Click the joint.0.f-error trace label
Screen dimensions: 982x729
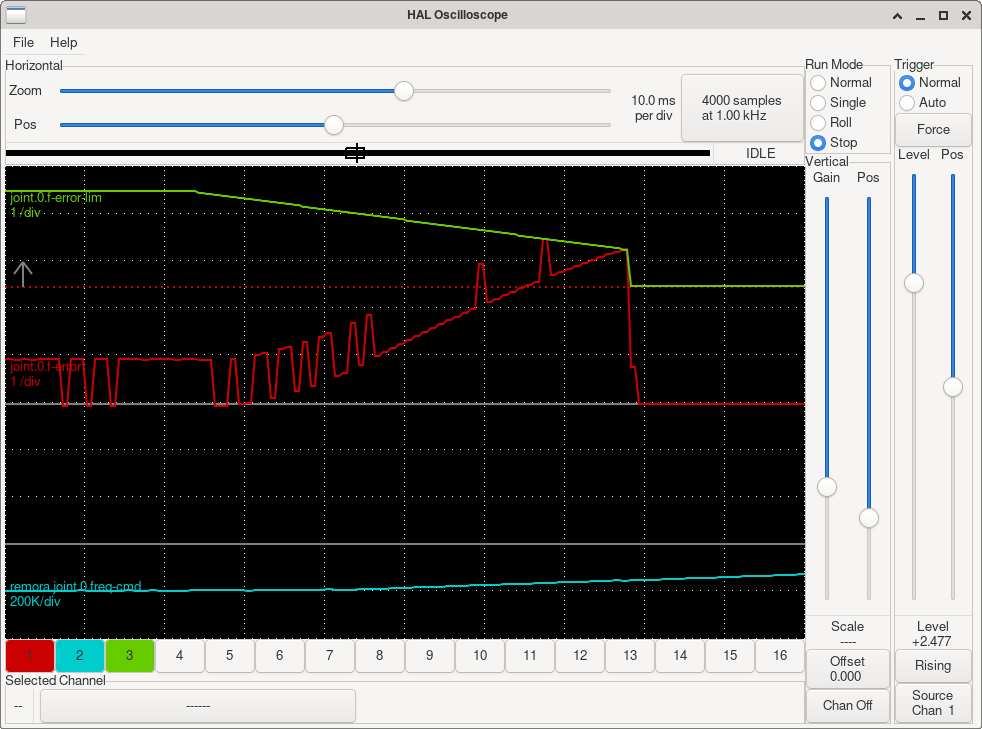tap(46, 367)
